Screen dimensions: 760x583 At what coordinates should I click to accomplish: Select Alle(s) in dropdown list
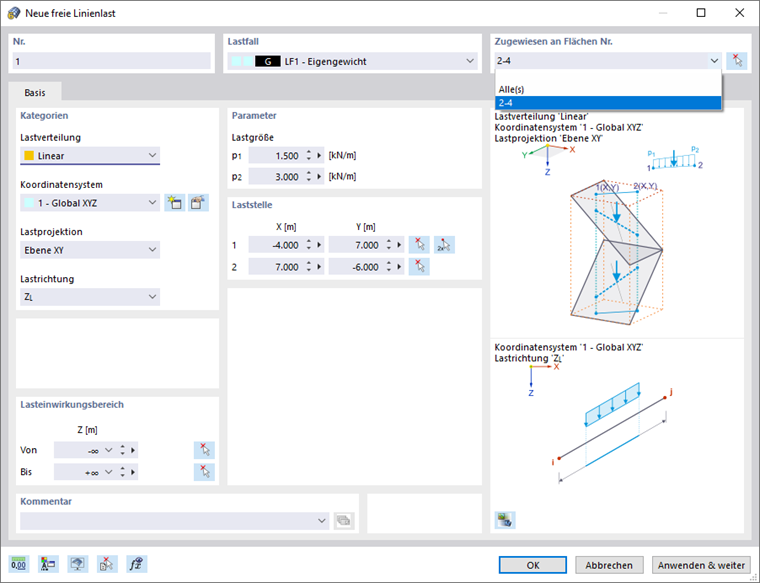(608, 89)
